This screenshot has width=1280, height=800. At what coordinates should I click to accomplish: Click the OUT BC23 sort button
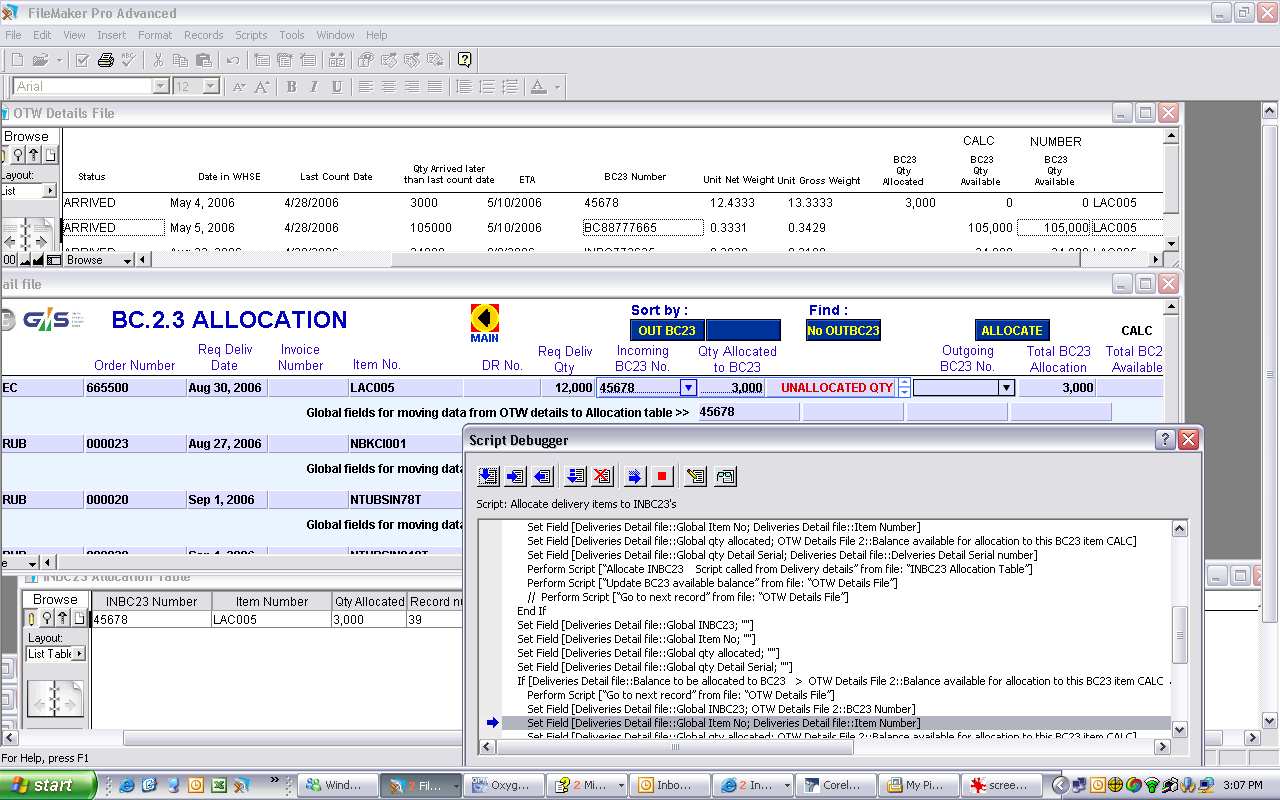pos(667,330)
